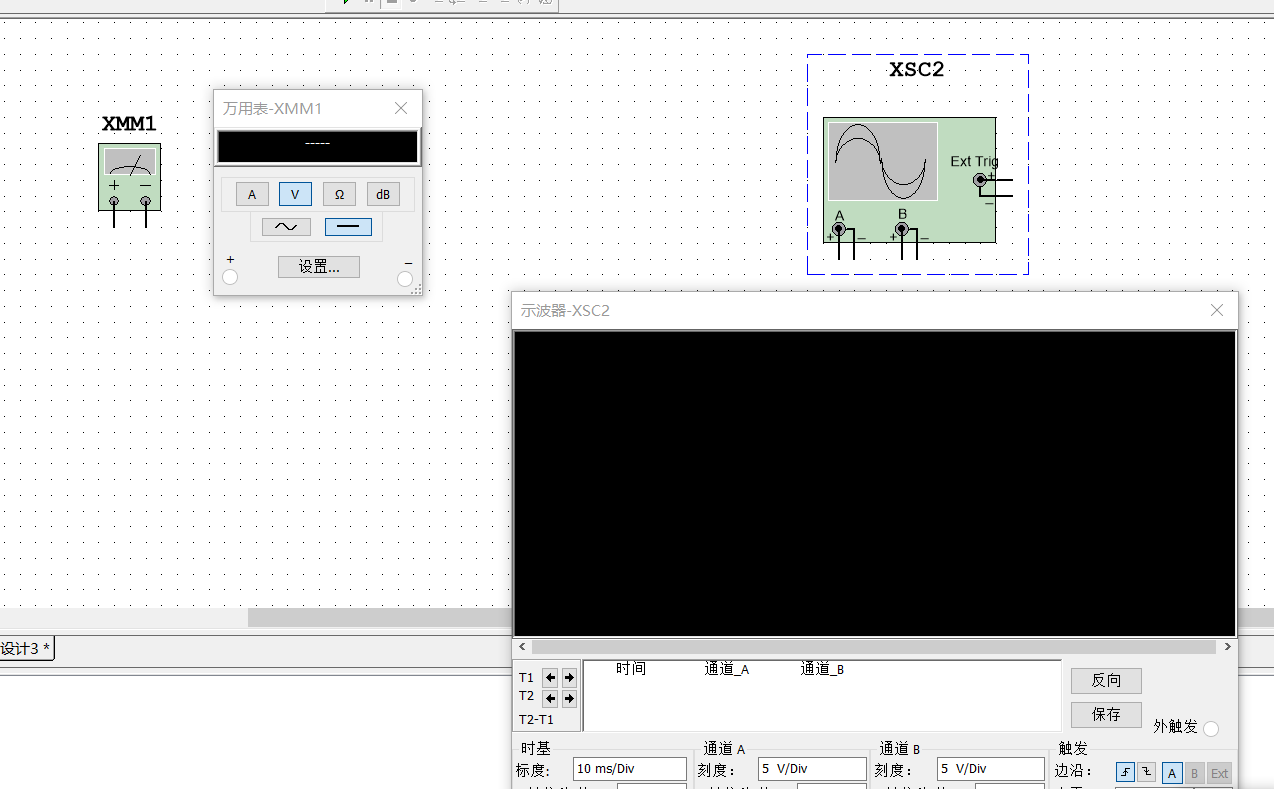Set trigger source to channel B

click(1194, 773)
